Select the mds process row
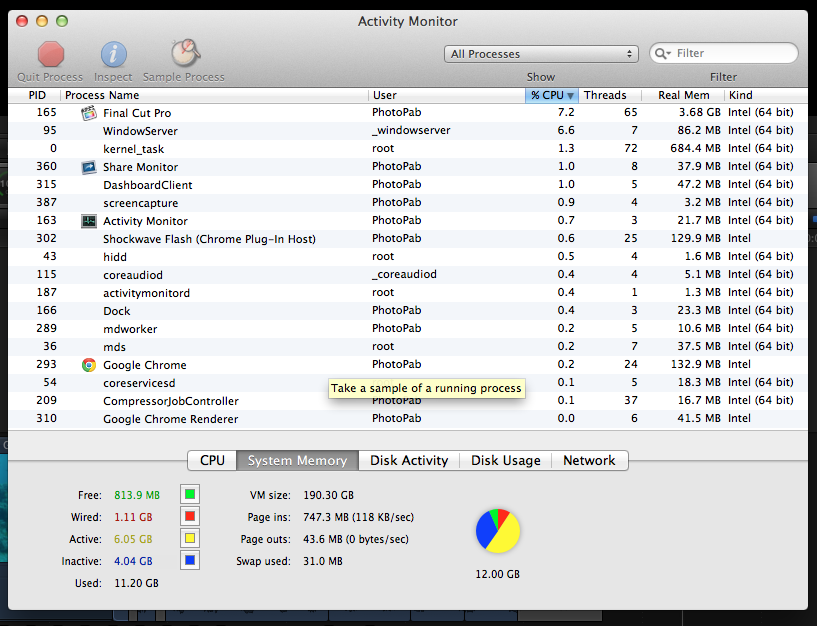 tap(408, 347)
